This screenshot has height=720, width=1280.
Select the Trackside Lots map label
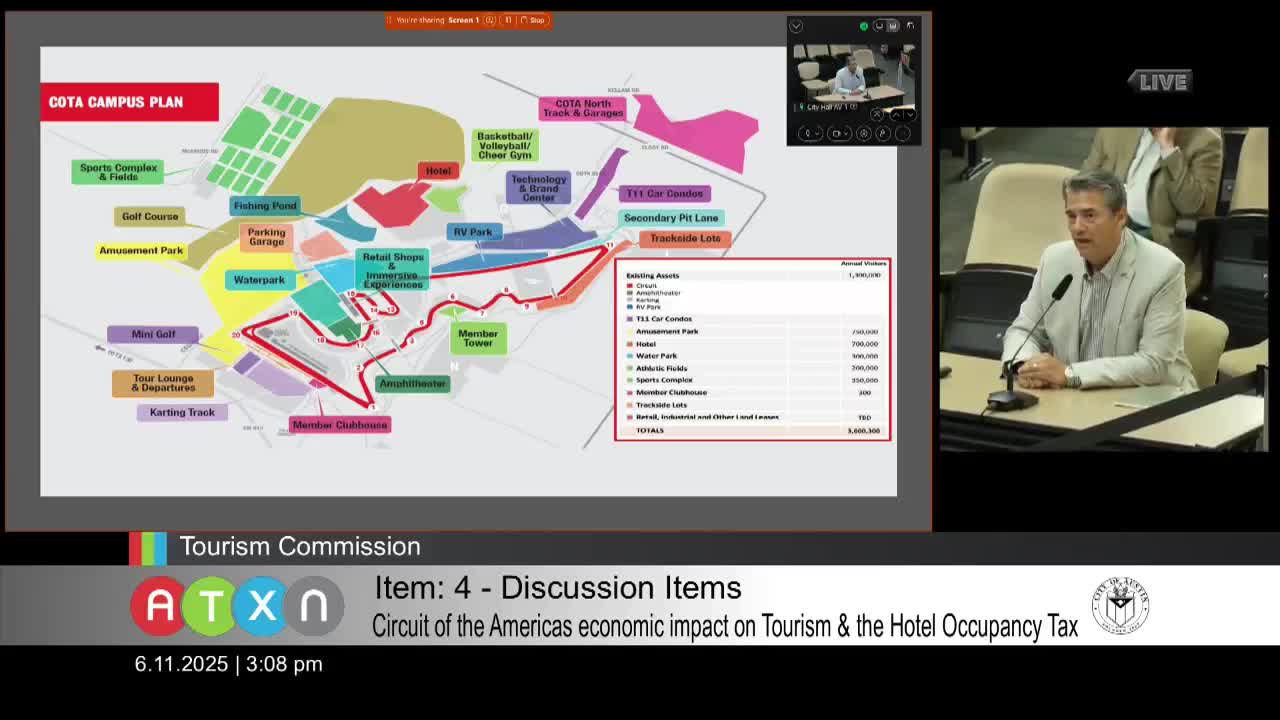pos(685,238)
